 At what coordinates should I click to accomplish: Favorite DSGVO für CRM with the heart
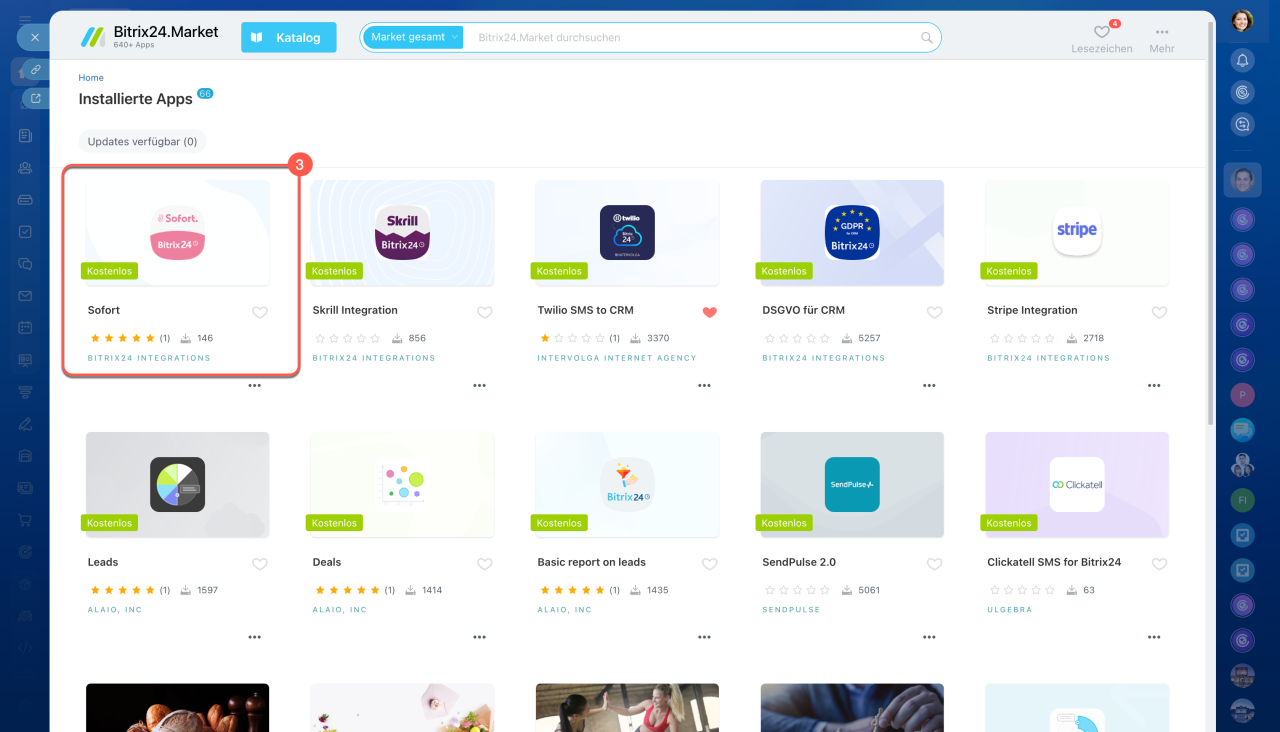pos(935,312)
